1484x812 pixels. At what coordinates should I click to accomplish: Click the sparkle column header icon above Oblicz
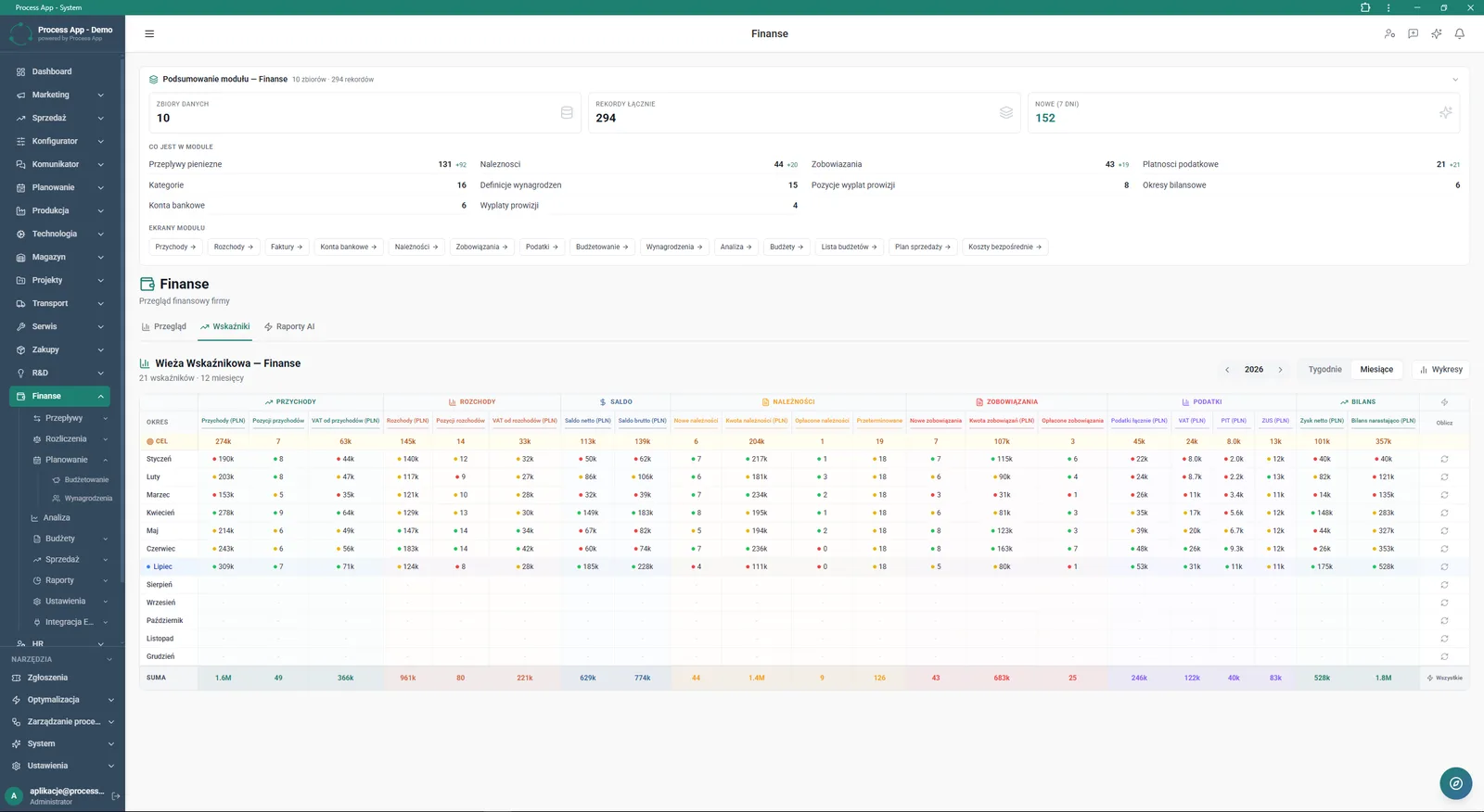(1444, 401)
